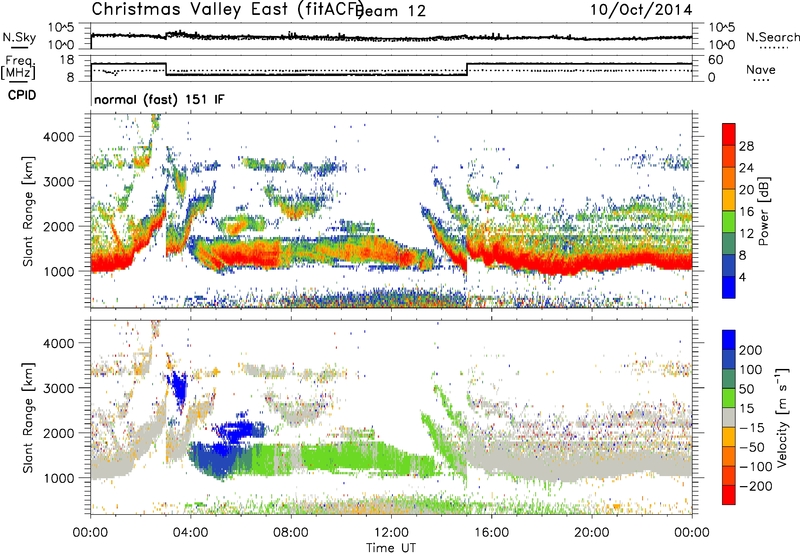The width and height of the screenshot is (800, 554).
Task: Pick Velocity colorbar yellow segment between -50 and -15
Action: [x=729, y=437]
